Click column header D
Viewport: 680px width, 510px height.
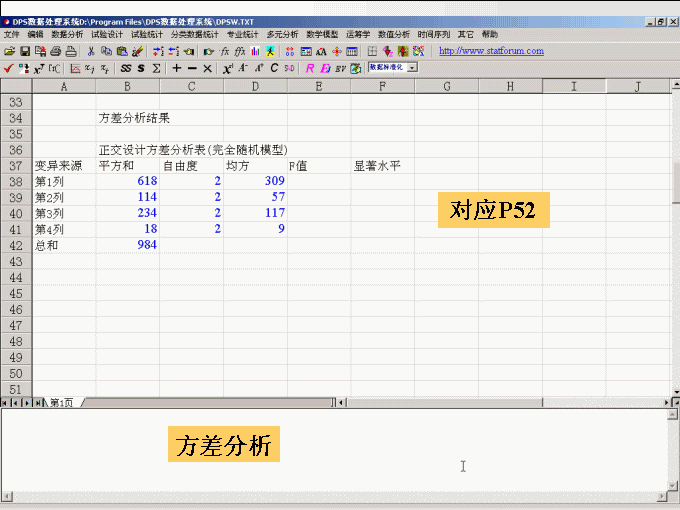(x=255, y=87)
